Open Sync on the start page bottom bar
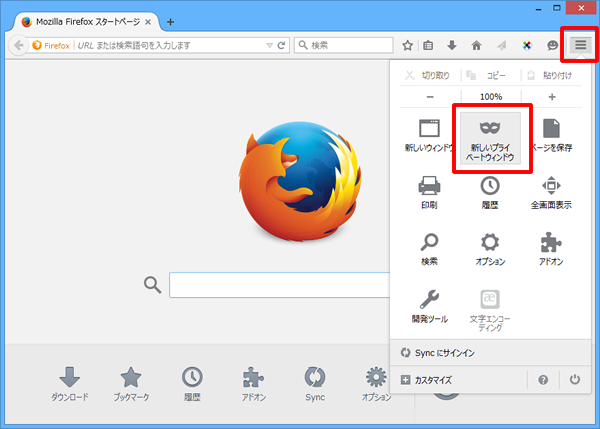The height and width of the screenshot is (429, 600). pyautogui.click(x=315, y=384)
